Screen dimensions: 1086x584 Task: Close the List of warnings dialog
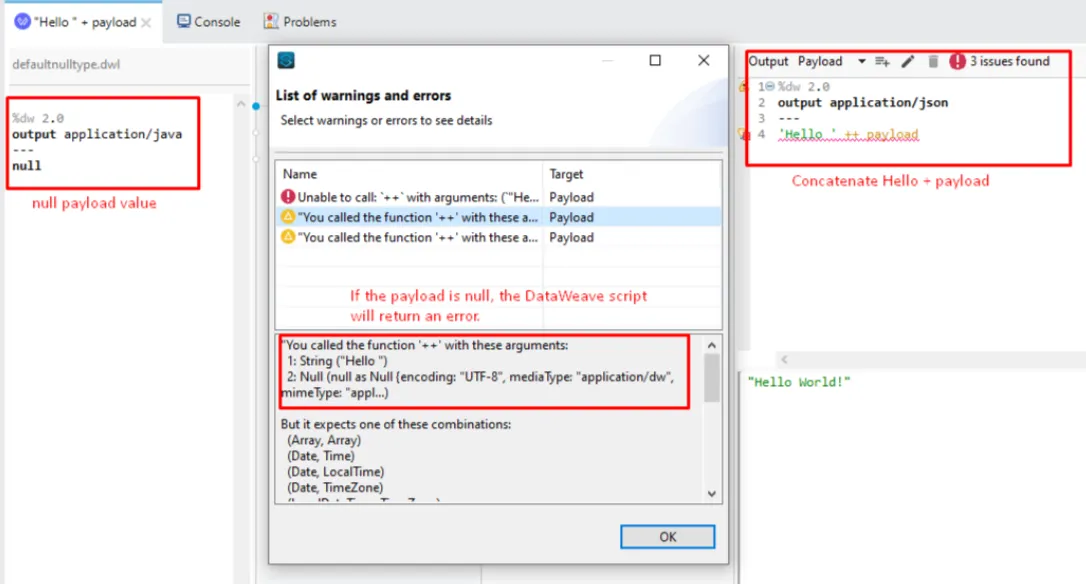[x=704, y=60]
